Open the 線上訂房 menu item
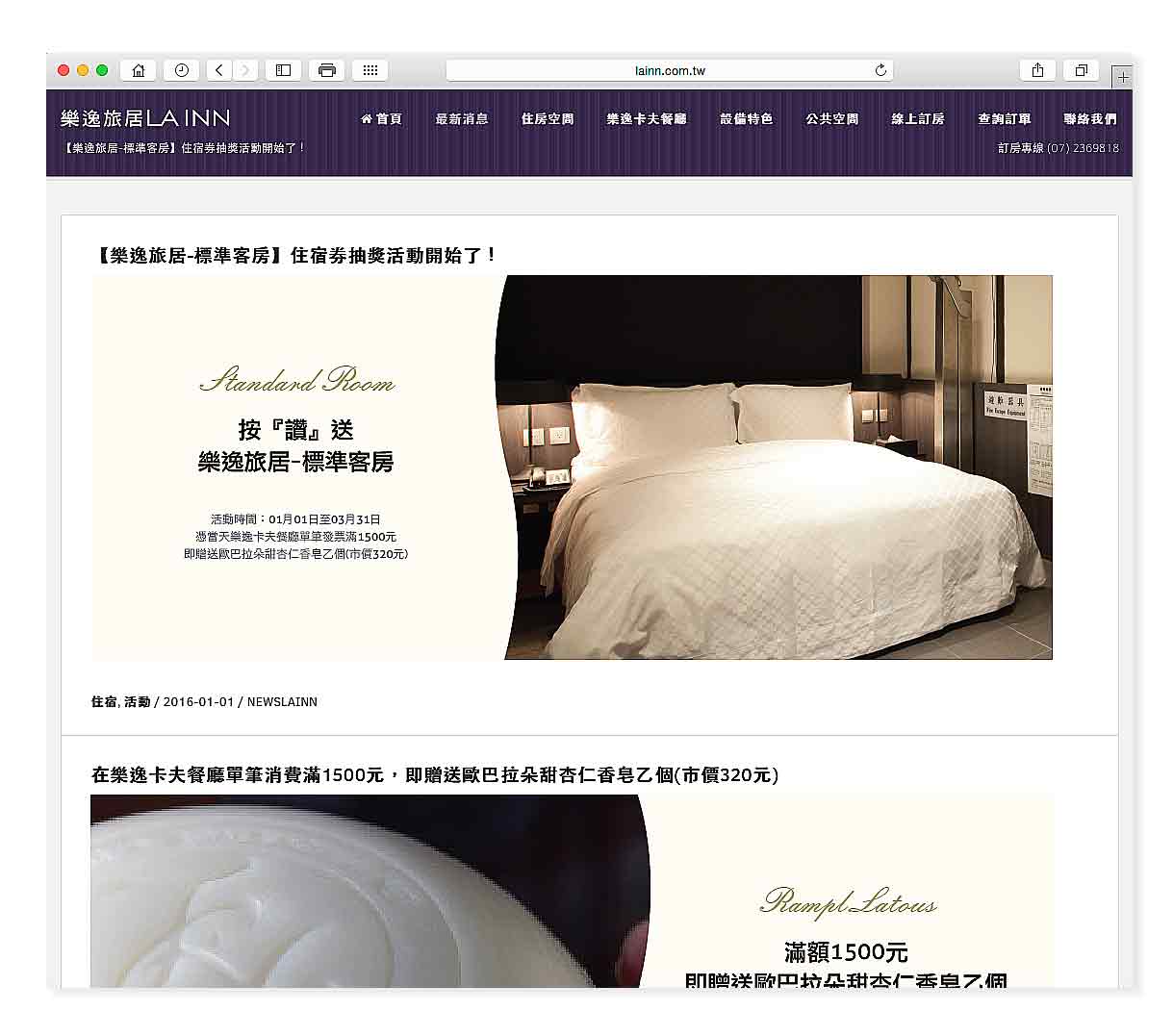Screen dimensions: 1173x1036 pyautogui.click(x=918, y=119)
